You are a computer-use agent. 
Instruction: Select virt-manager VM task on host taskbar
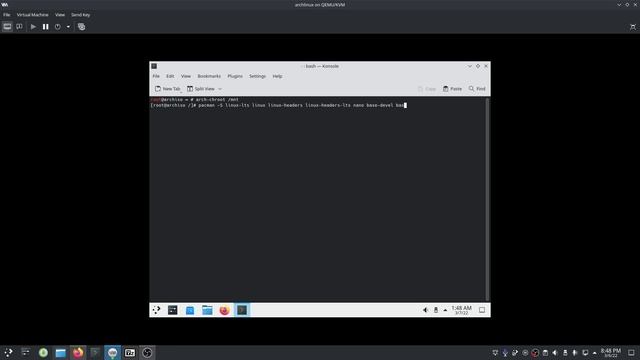point(112,353)
